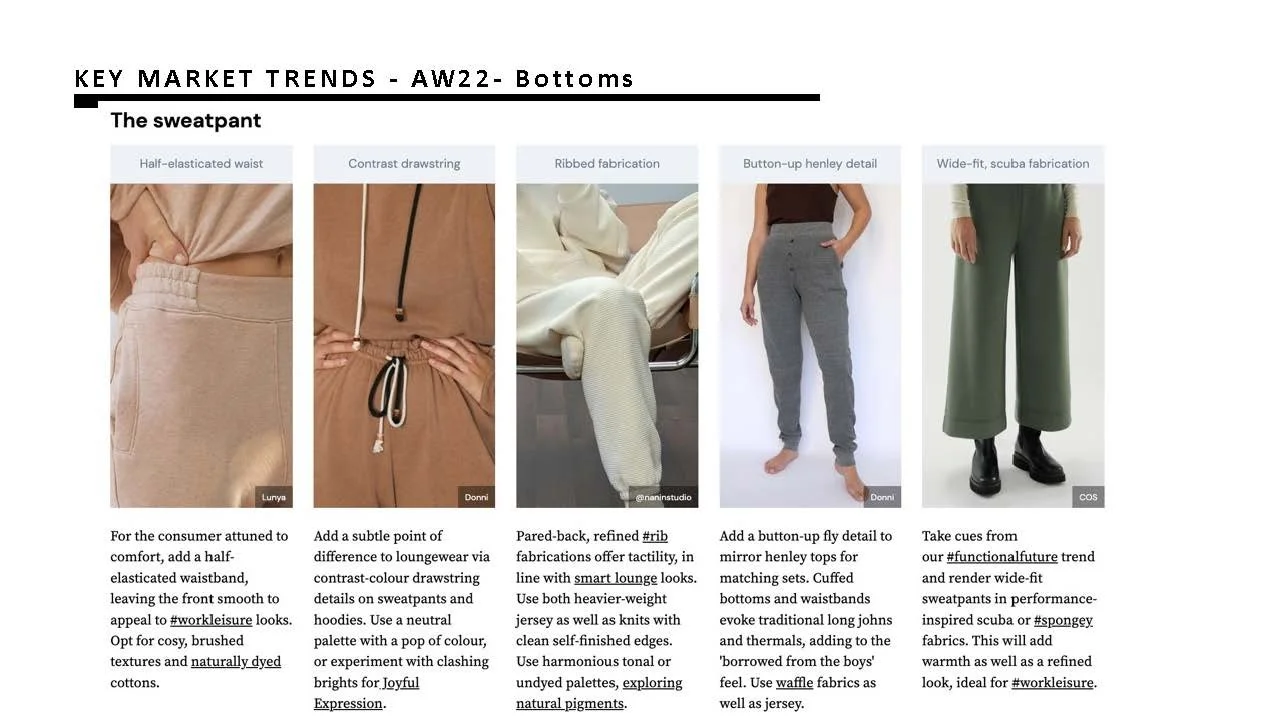Select the green wide-fit scuba pants photo

pos(1013,345)
